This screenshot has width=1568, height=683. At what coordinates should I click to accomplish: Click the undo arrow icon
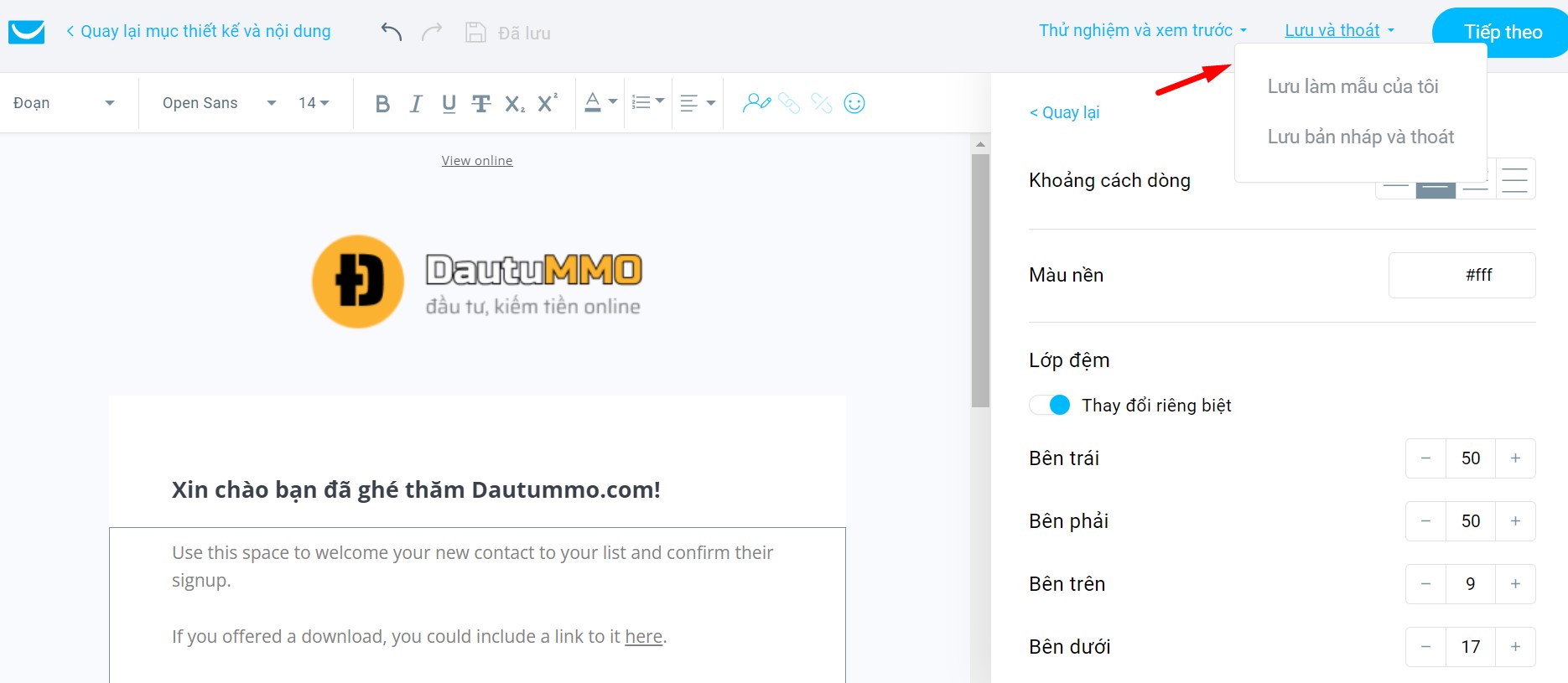tap(392, 32)
